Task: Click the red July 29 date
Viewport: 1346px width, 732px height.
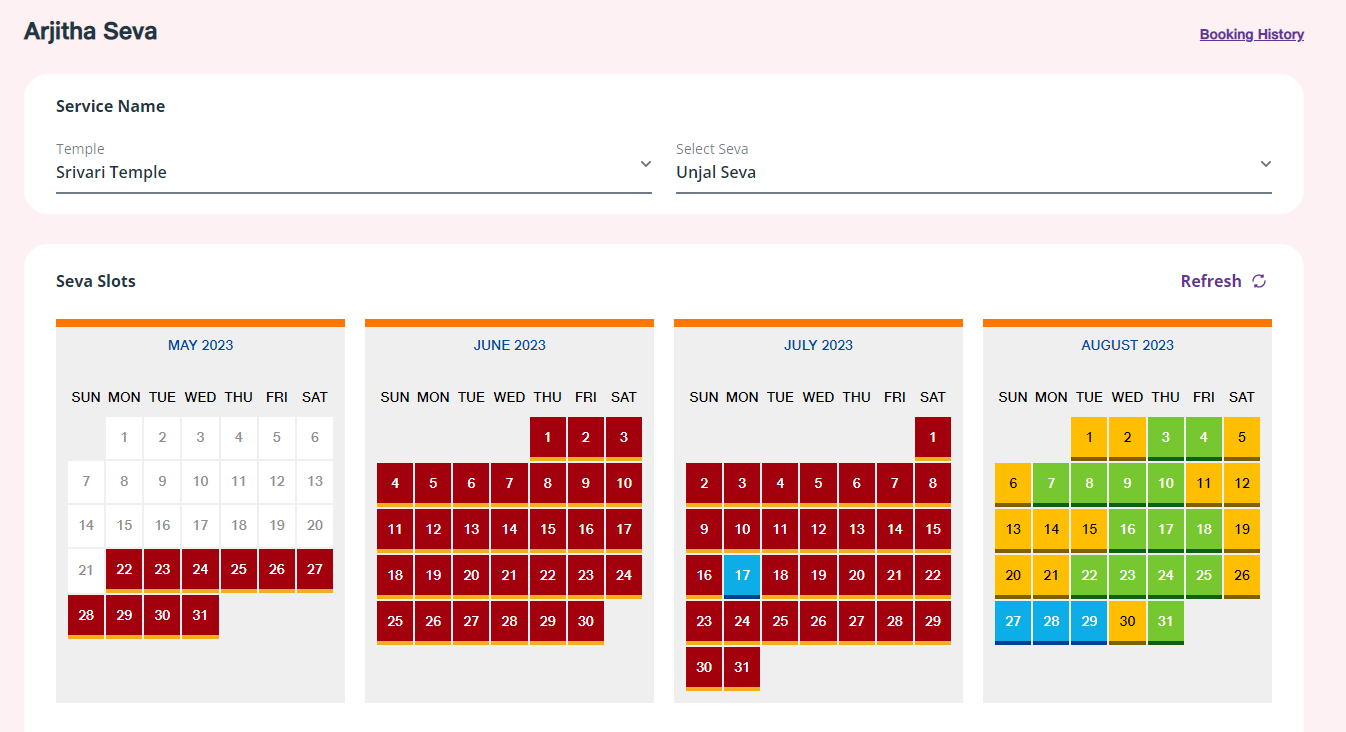Action: click(933, 623)
